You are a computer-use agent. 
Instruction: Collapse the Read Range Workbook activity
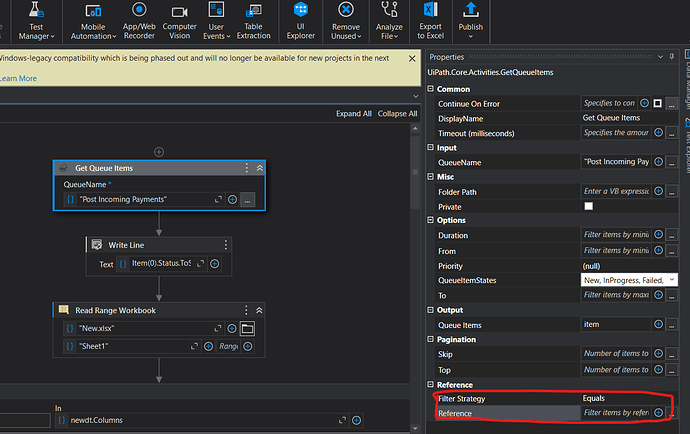pyautogui.click(x=259, y=310)
